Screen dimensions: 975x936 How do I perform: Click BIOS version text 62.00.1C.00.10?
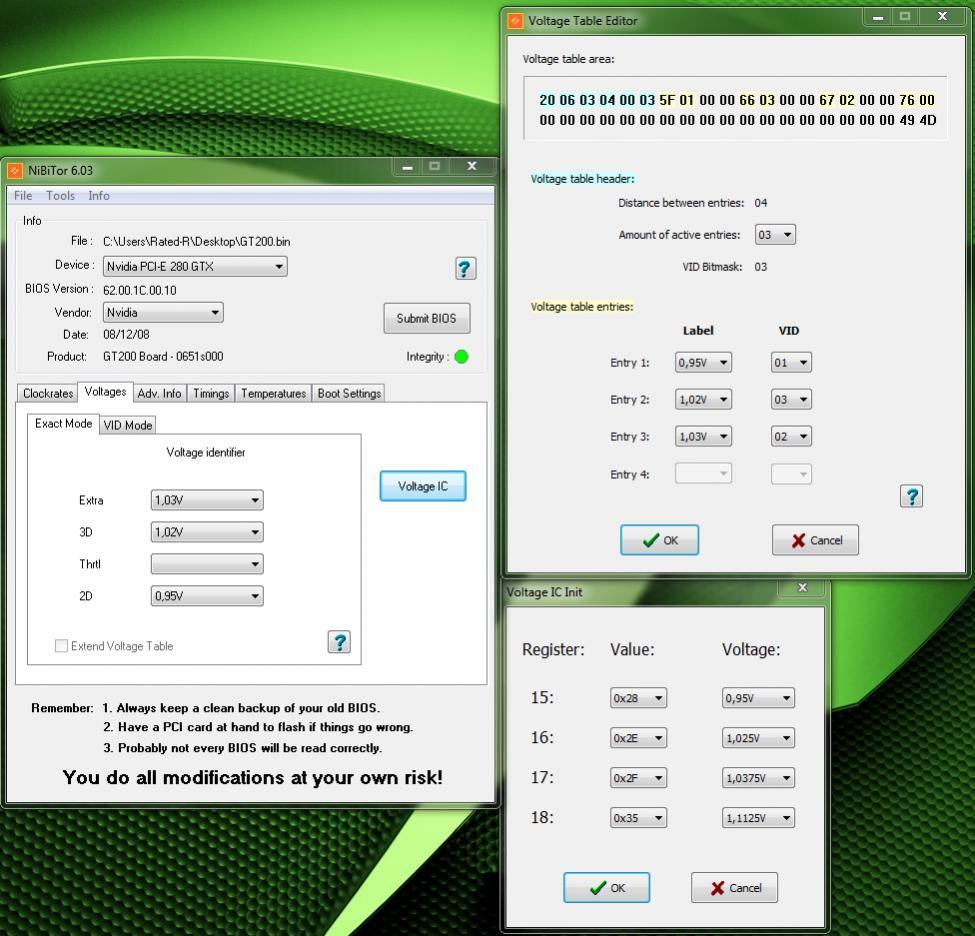coord(140,290)
